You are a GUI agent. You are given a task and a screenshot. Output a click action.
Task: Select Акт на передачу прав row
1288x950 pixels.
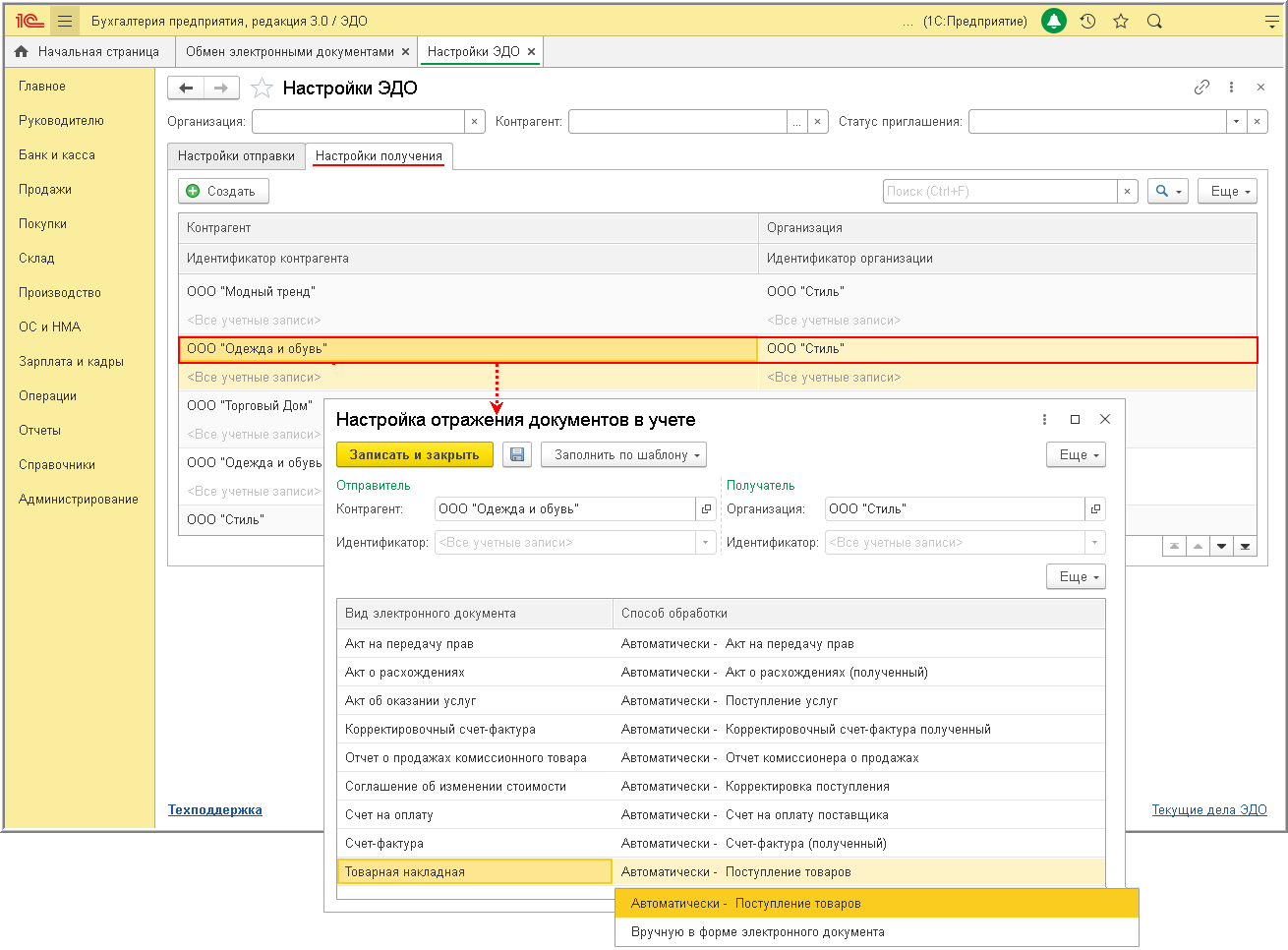(x=721, y=644)
